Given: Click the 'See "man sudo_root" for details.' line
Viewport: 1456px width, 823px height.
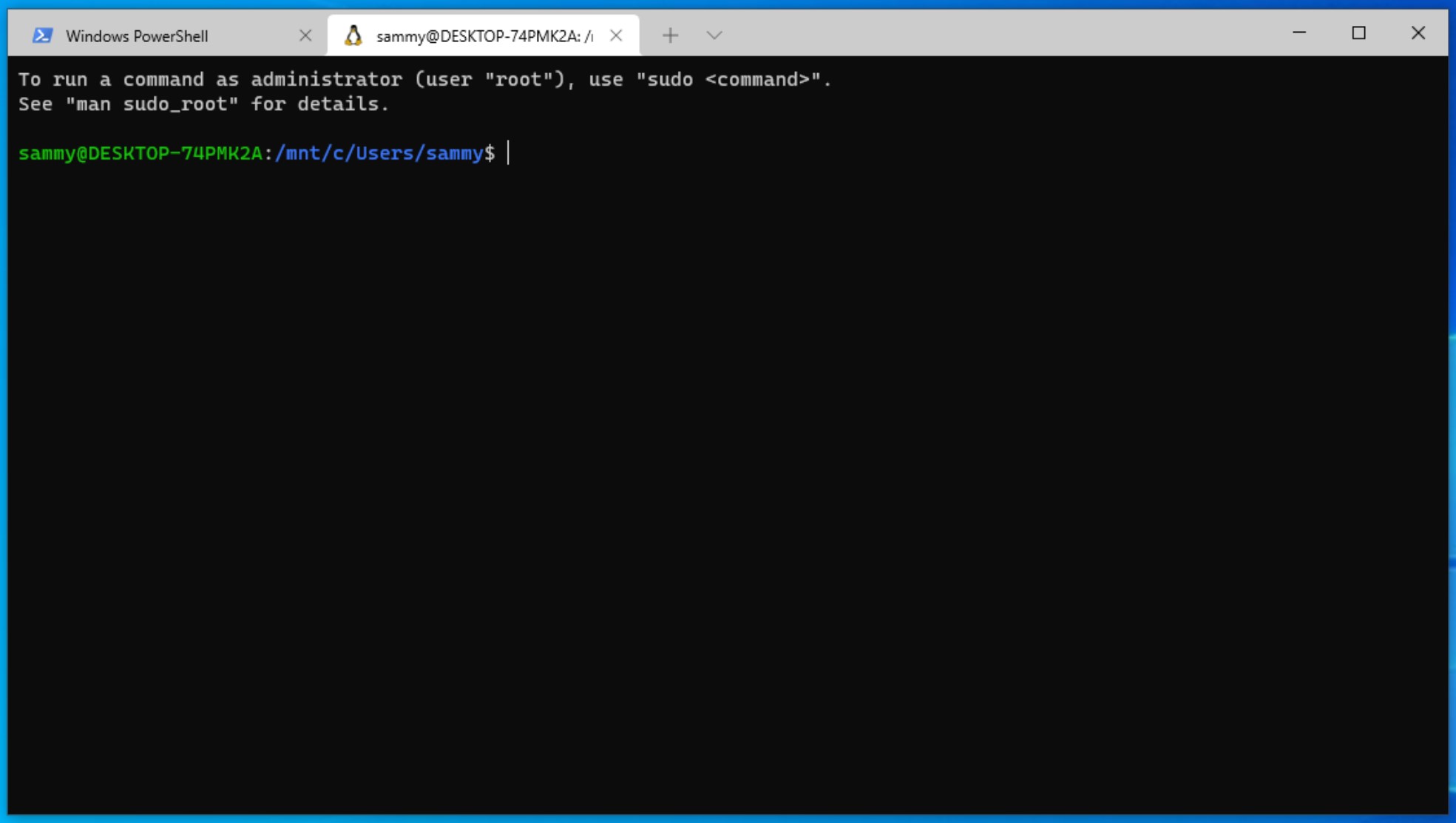Looking at the screenshot, I should pyautogui.click(x=203, y=104).
